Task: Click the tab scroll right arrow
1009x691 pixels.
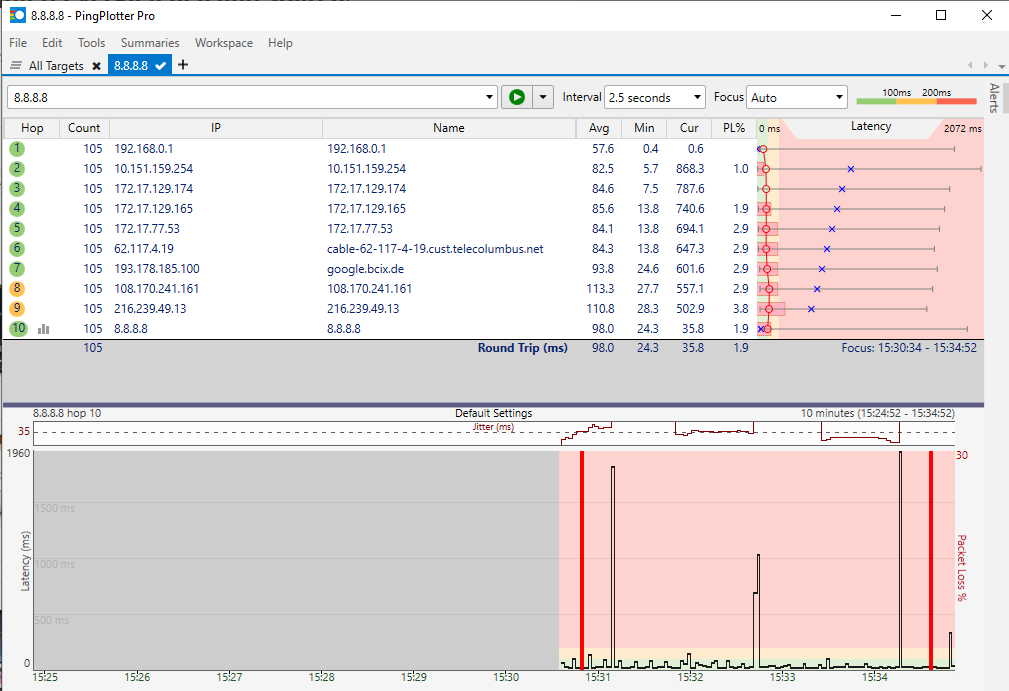Action: tap(985, 65)
